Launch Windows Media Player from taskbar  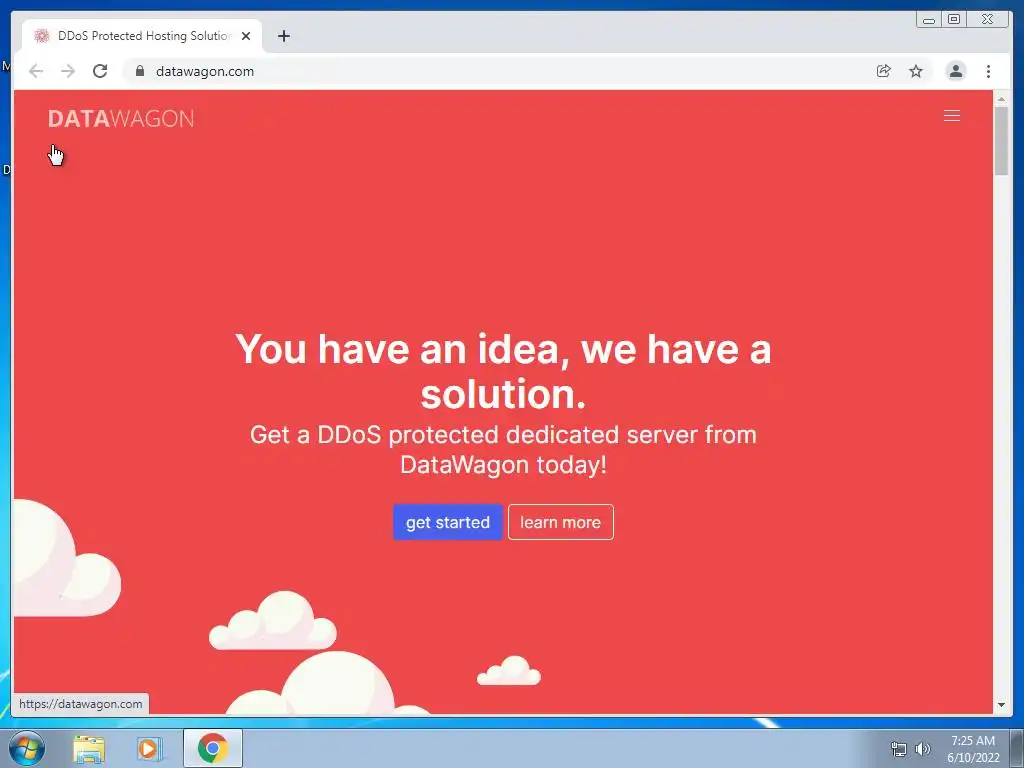pos(149,749)
